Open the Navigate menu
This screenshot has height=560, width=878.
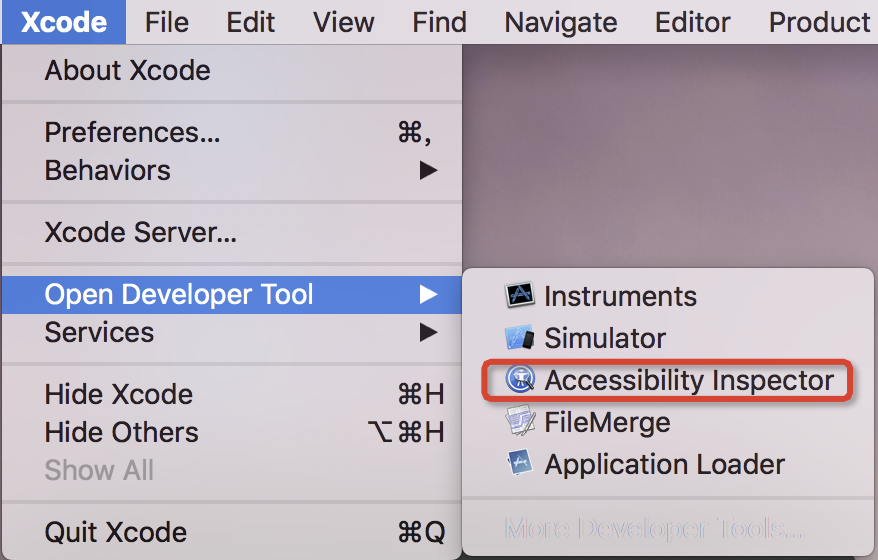(561, 22)
